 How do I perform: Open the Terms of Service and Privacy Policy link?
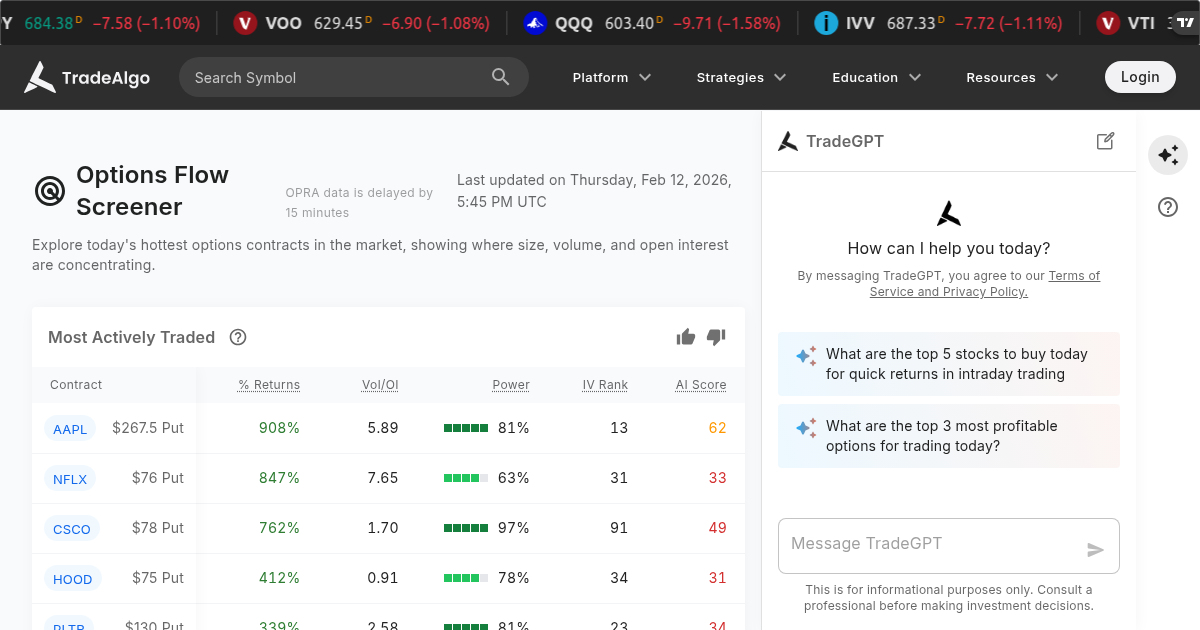click(x=985, y=284)
